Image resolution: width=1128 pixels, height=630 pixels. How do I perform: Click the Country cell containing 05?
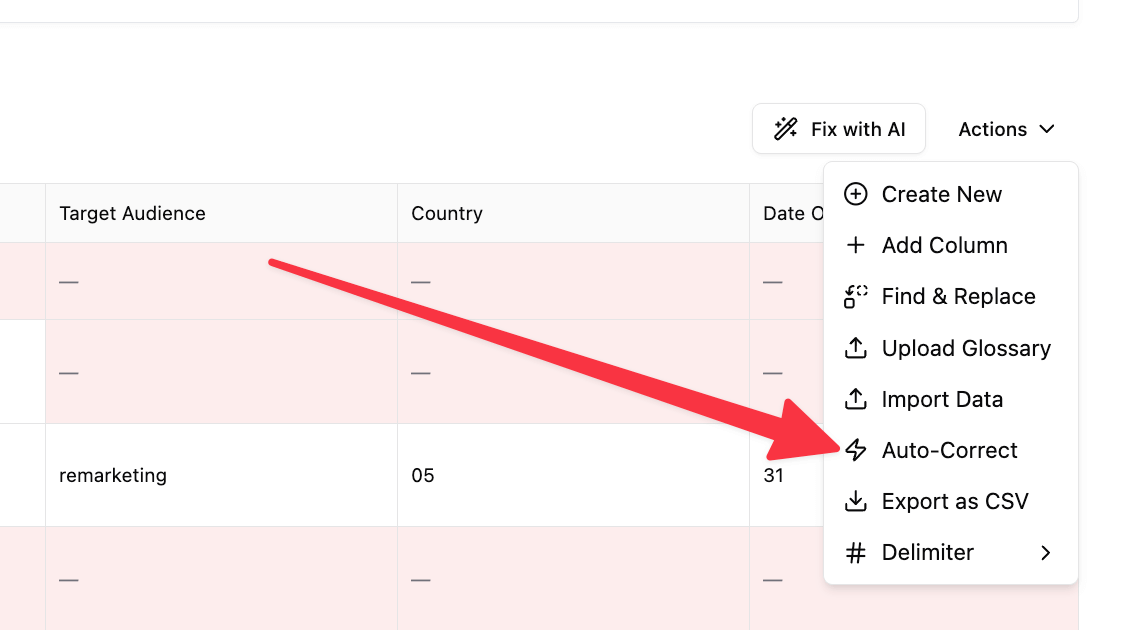pyautogui.click(x=423, y=475)
